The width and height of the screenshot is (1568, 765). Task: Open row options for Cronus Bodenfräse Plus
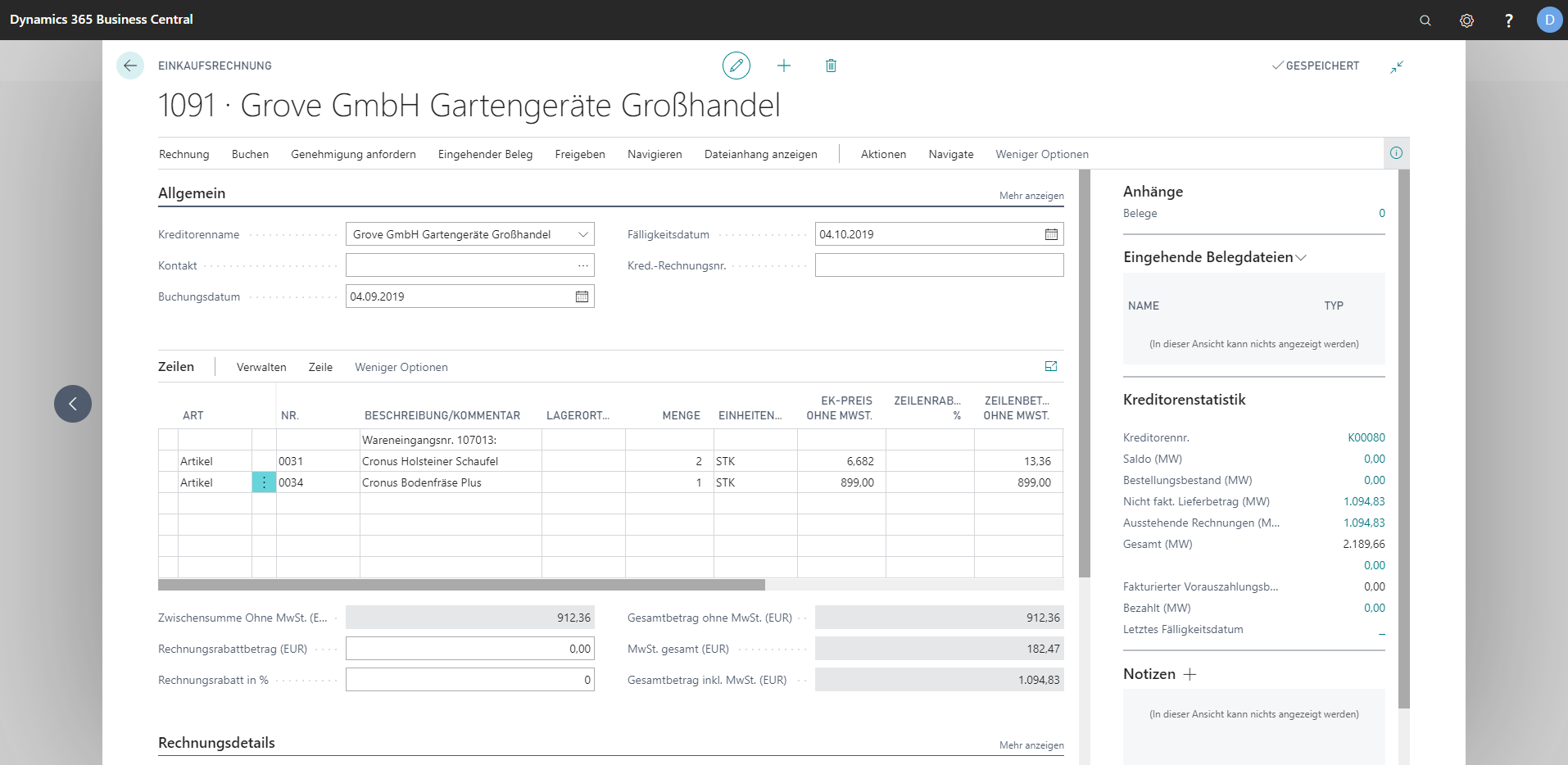[264, 482]
